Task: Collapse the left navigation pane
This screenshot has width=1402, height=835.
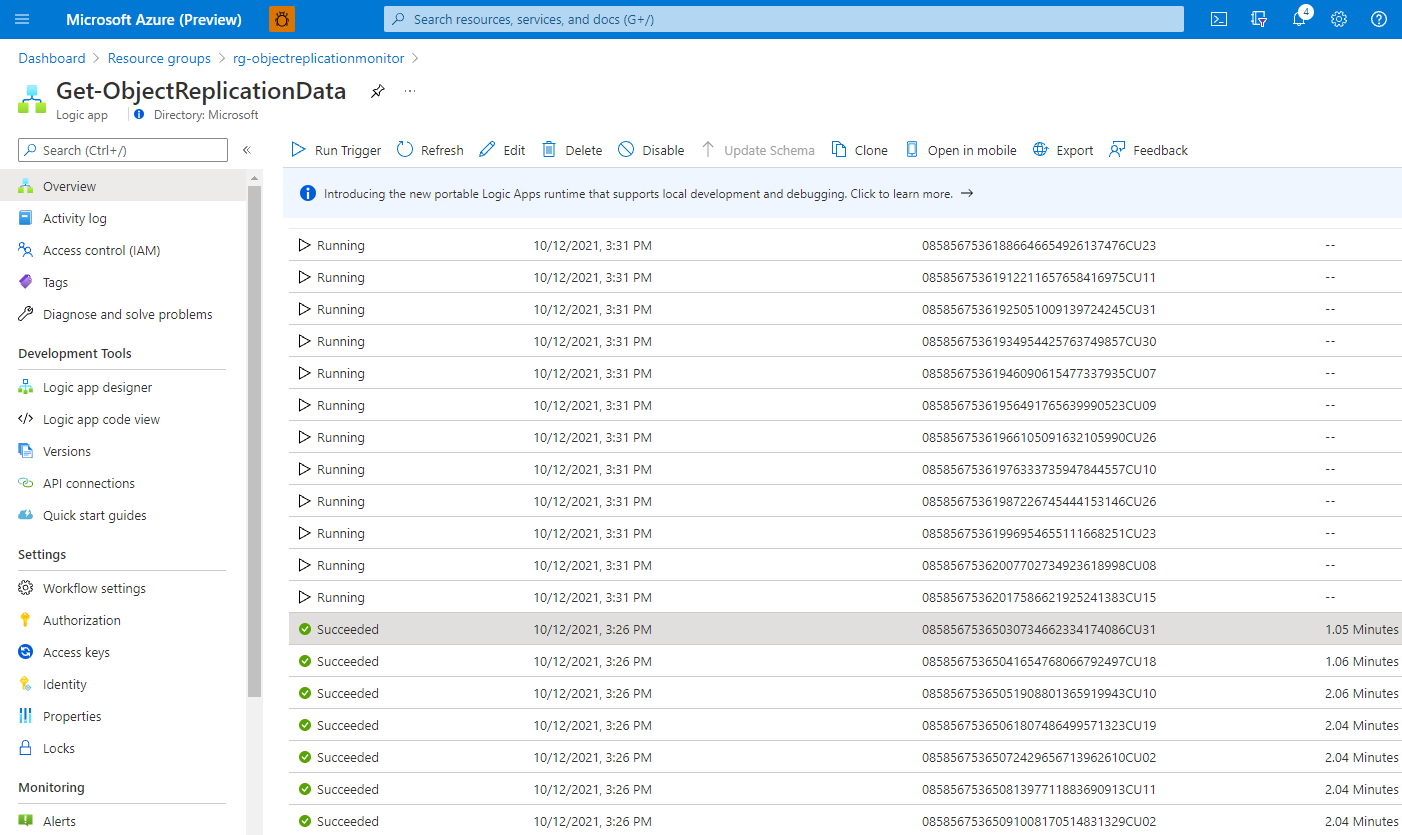Action: click(x=247, y=150)
